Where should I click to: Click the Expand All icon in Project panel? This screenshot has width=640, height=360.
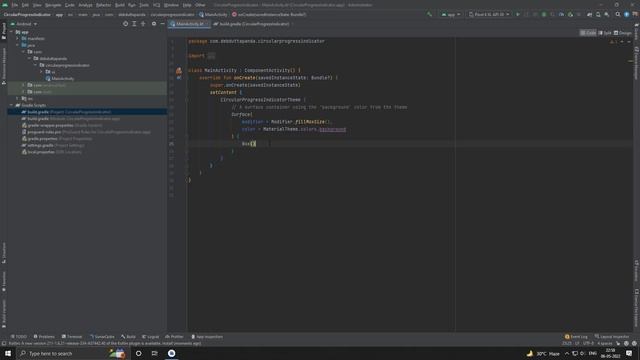pyautogui.click(x=134, y=24)
